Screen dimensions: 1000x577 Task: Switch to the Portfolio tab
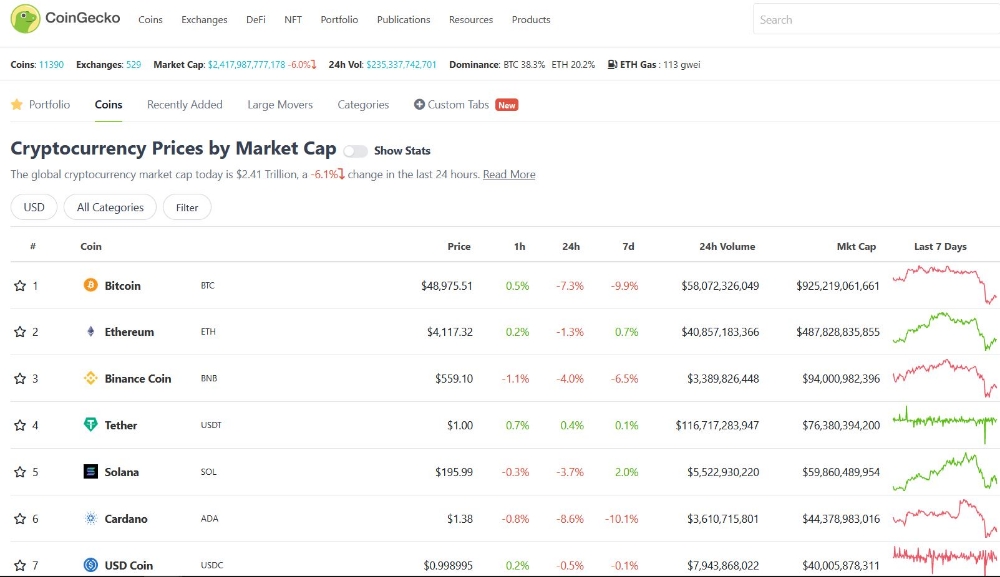[49, 105]
